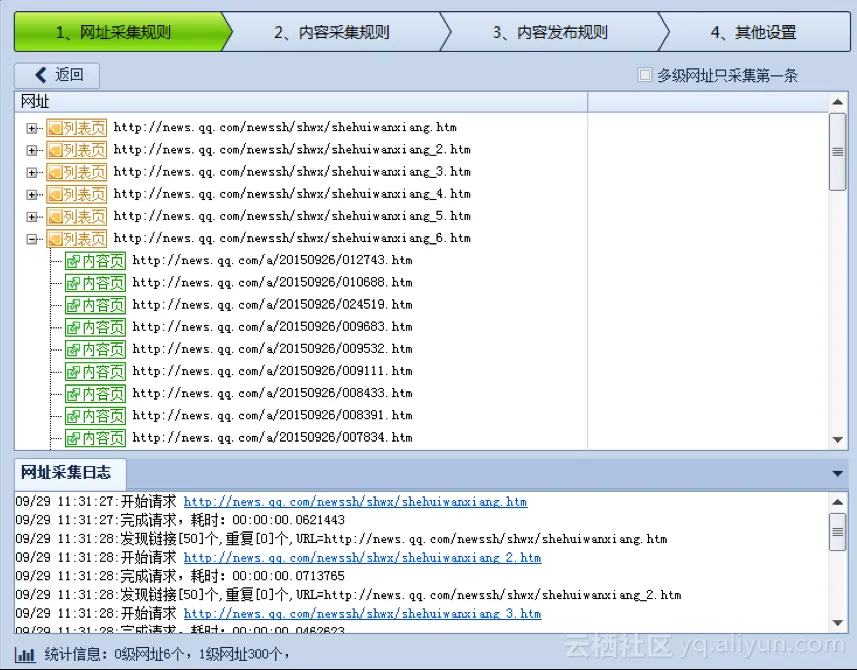Click the log scrollbar thumb
The image size is (857, 670).
(x=837, y=532)
